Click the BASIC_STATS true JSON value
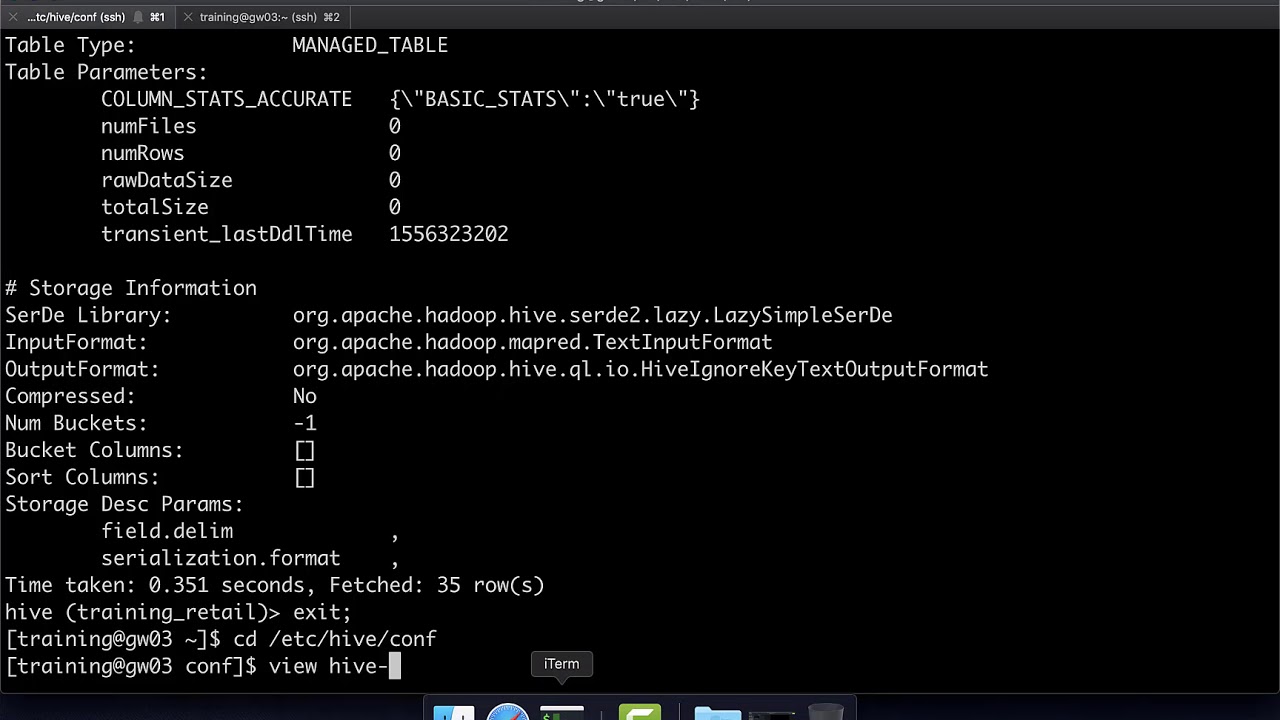Image resolution: width=1280 pixels, height=720 pixels. click(x=544, y=99)
